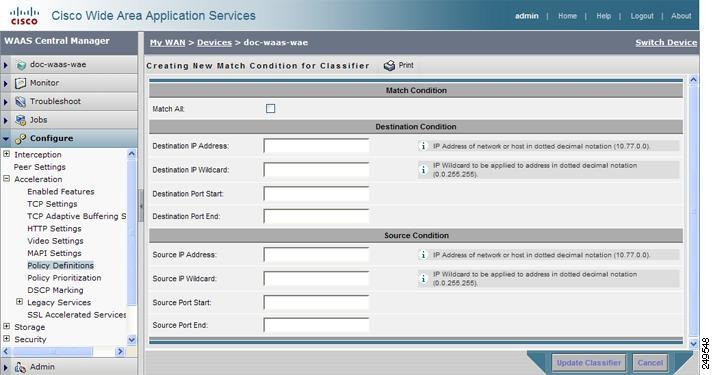Click the Jobs menu icon
Image resolution: width=712 pixels, height=375 pixels.
pos(20,120)
